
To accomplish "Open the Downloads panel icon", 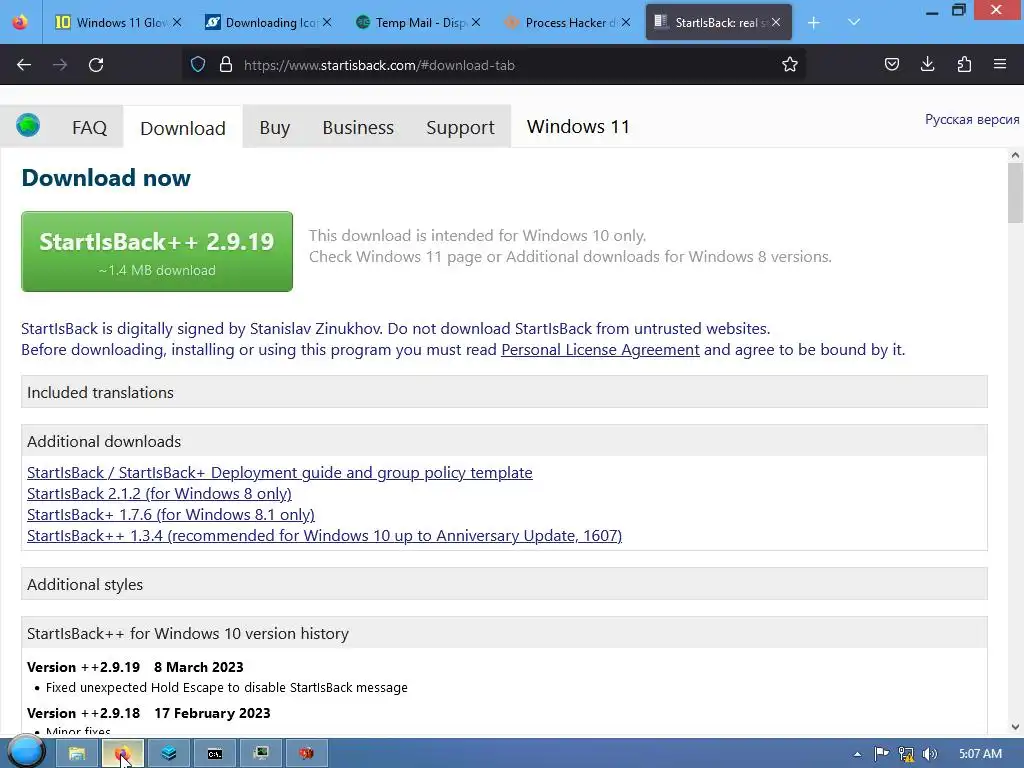I will tap(927, 65).
